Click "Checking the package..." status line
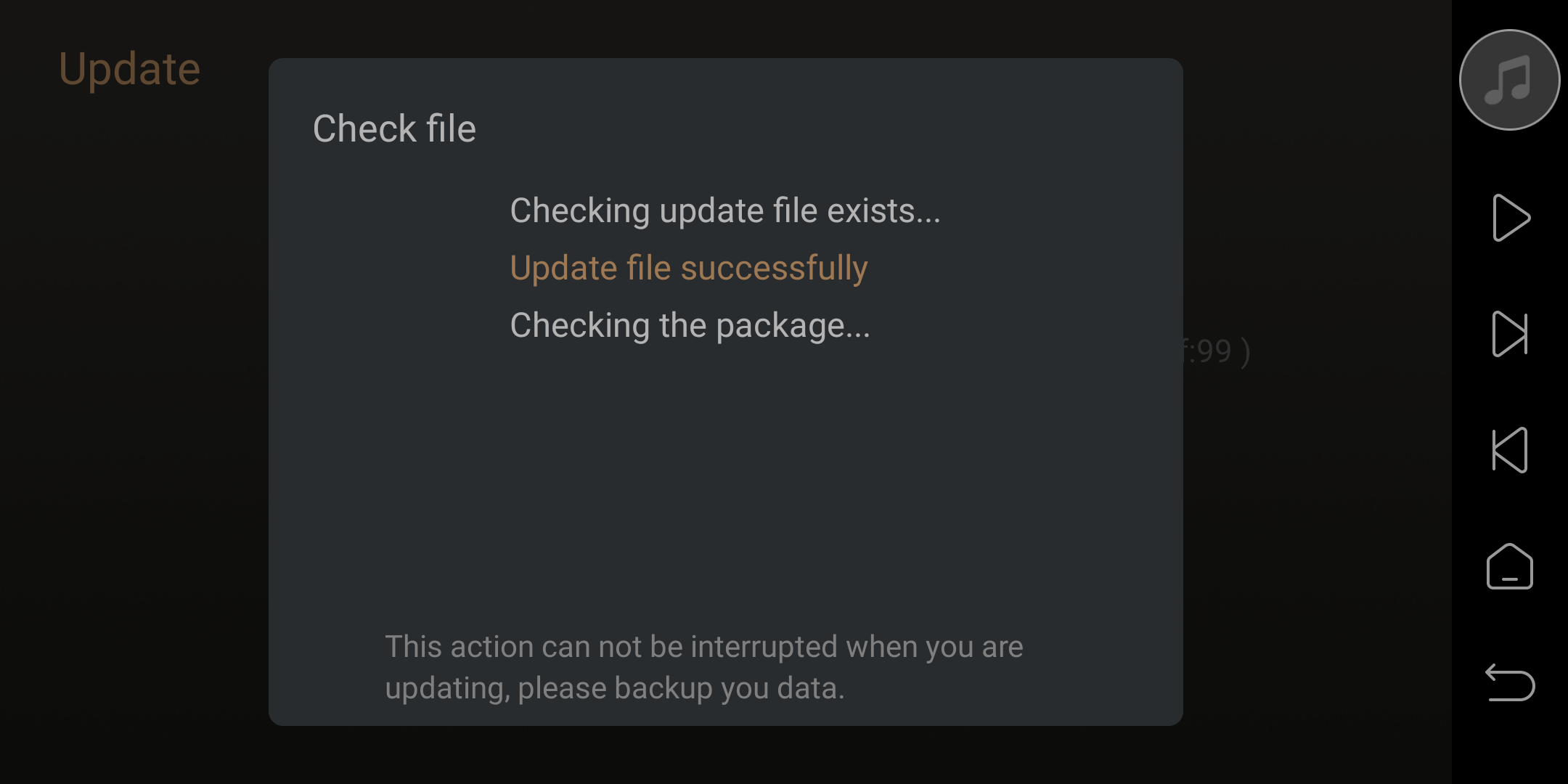Viewport: 1568px width, 784px height. coord(690,326)
